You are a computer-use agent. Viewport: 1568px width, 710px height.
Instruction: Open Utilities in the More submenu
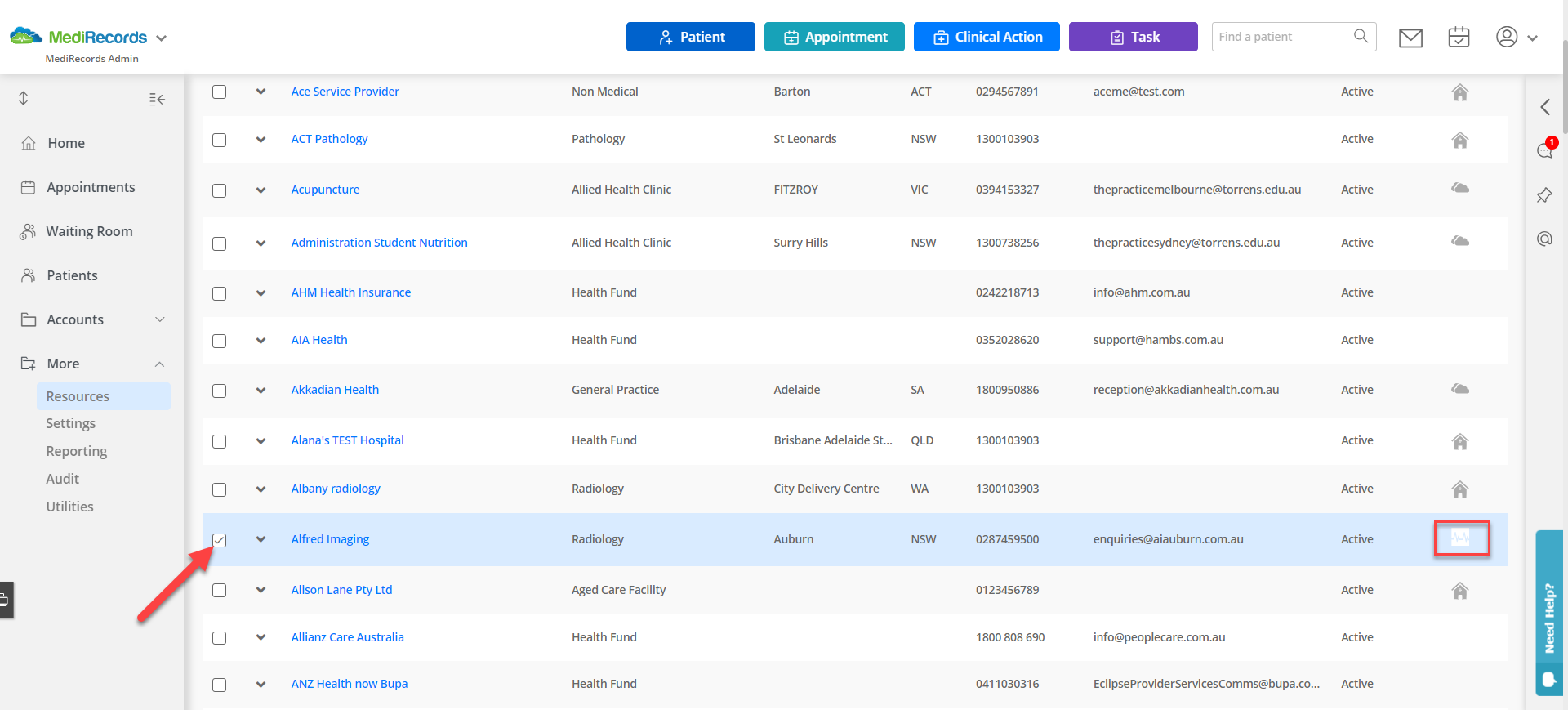point(70,507)
